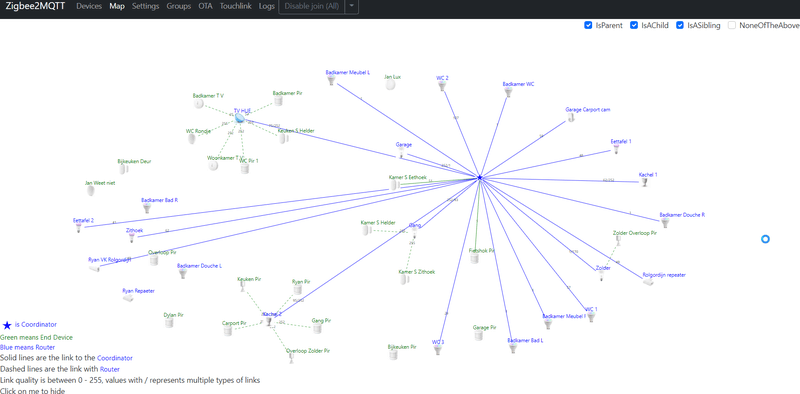Open the Settings page
The image size is (800, 394).
coord(145,7)
